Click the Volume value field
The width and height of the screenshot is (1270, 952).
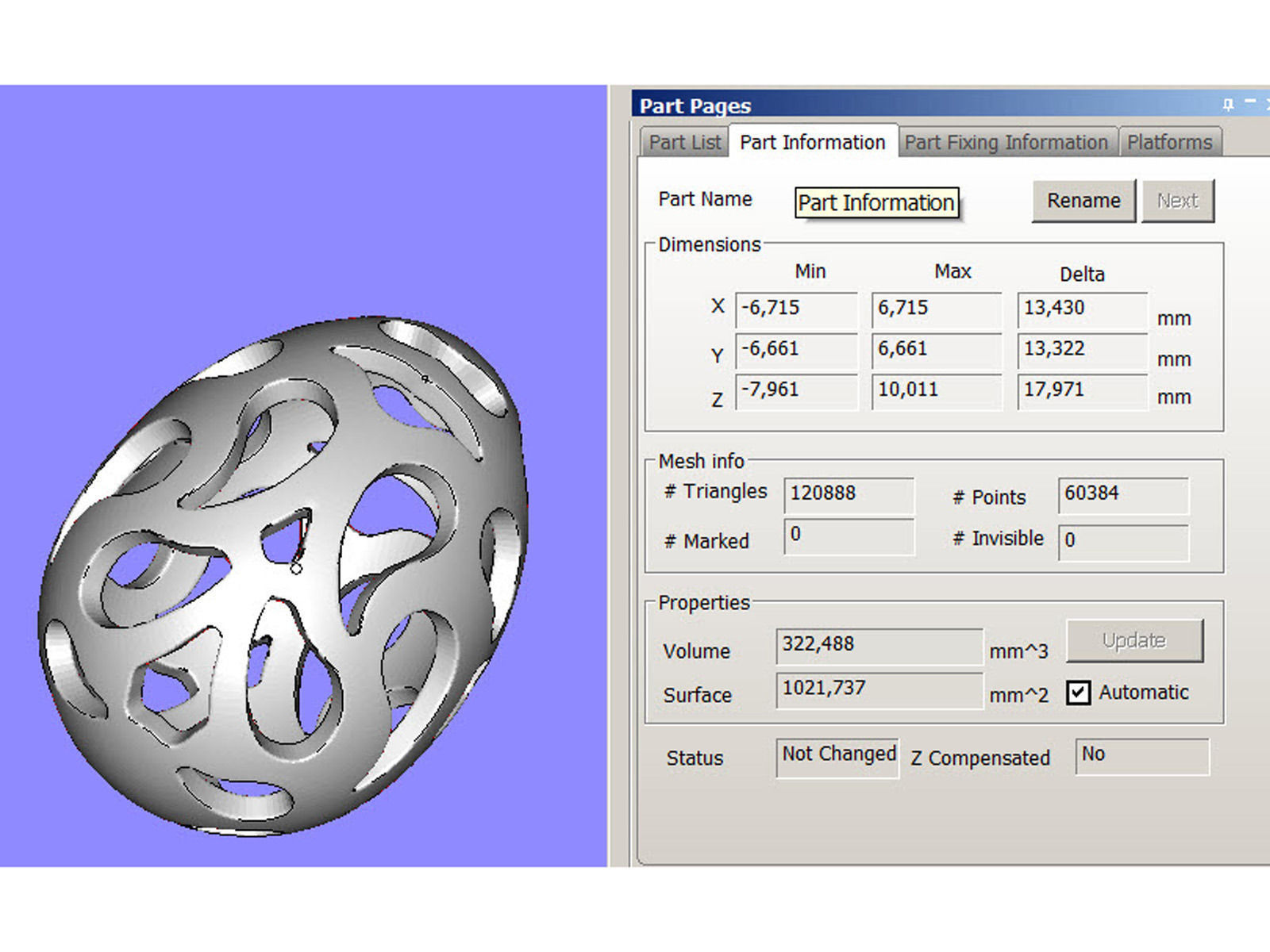coord(878,644)
